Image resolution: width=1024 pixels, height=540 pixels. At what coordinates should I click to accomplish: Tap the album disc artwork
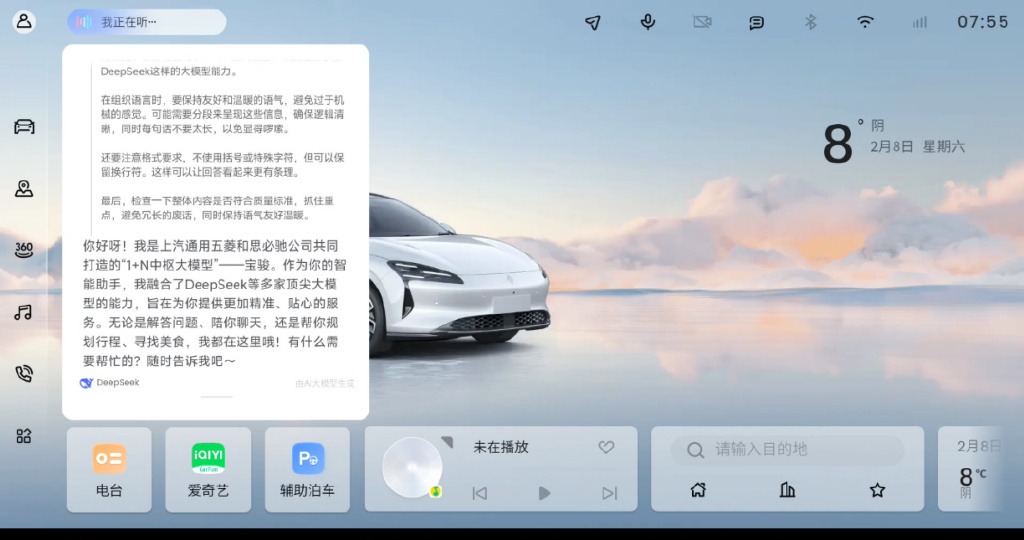tap(413, 468)
